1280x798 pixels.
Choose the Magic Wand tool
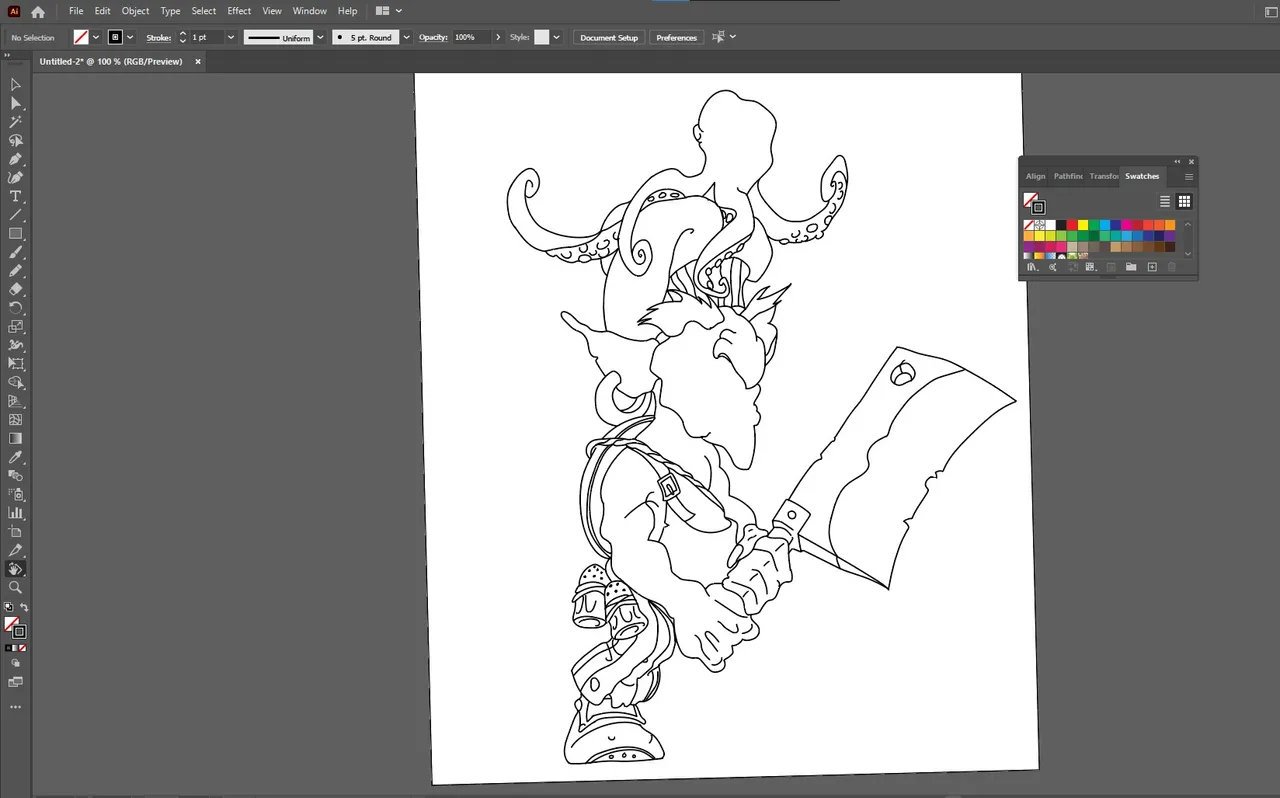[15, 122]
